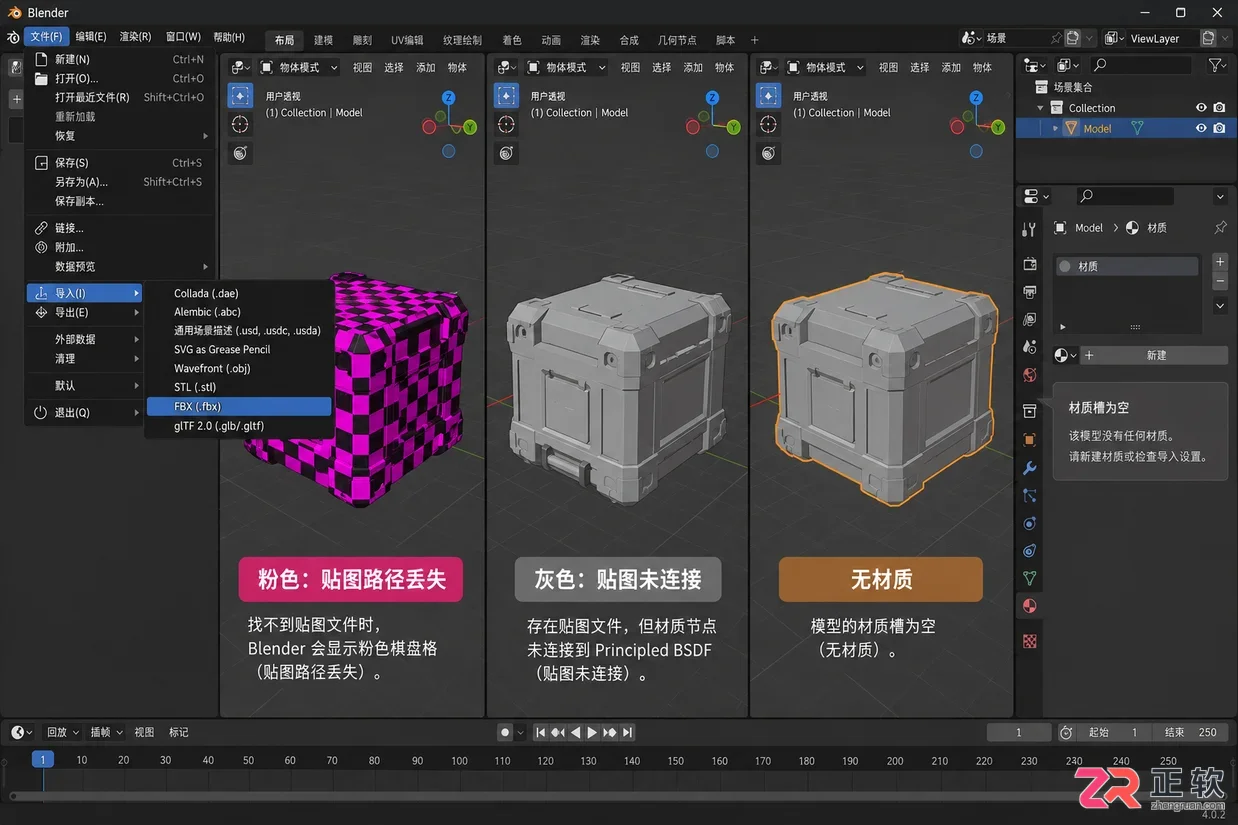
Task: Open the outliner filter funnel icon
Action: point(1216,65)
